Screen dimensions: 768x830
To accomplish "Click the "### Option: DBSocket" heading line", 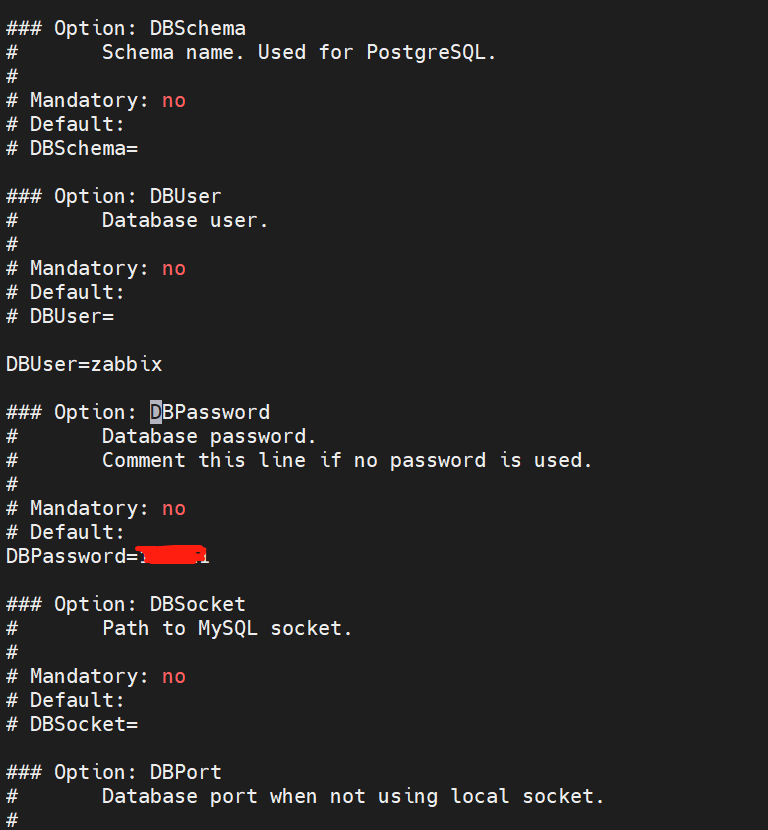I will pyautogui.click(x=126, y=604).
